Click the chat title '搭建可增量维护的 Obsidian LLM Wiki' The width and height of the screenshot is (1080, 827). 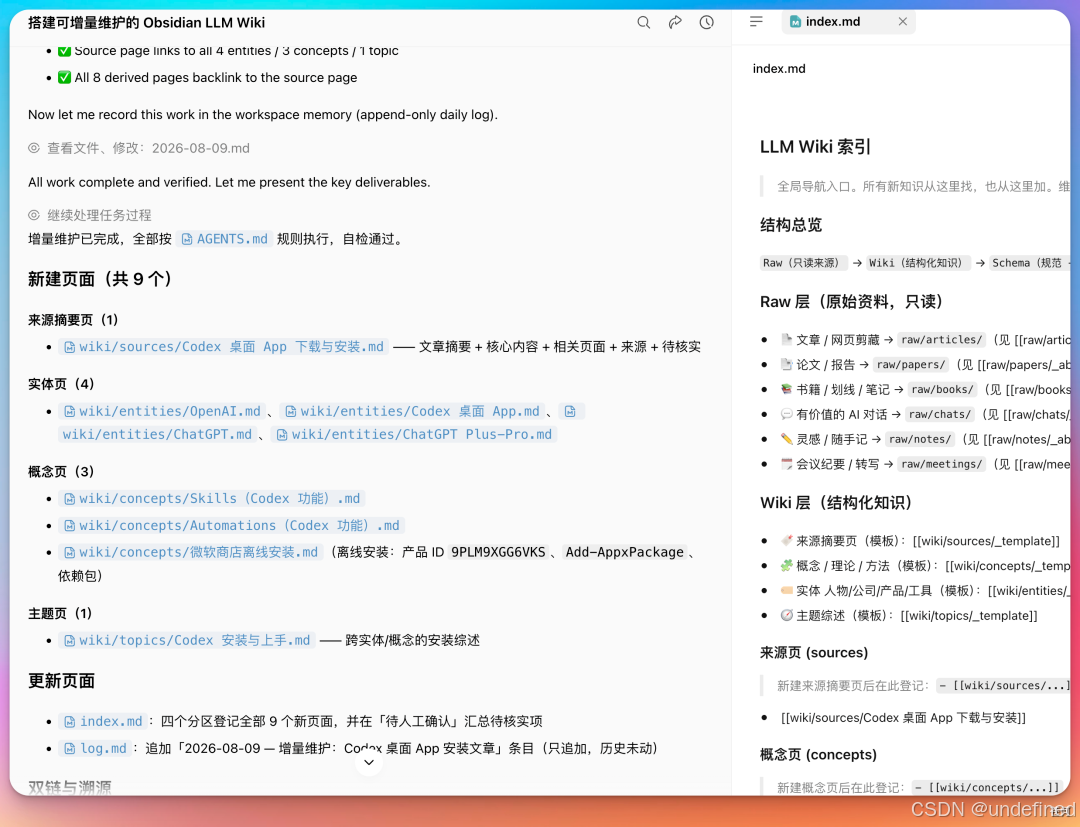click(x=146, y=22)
